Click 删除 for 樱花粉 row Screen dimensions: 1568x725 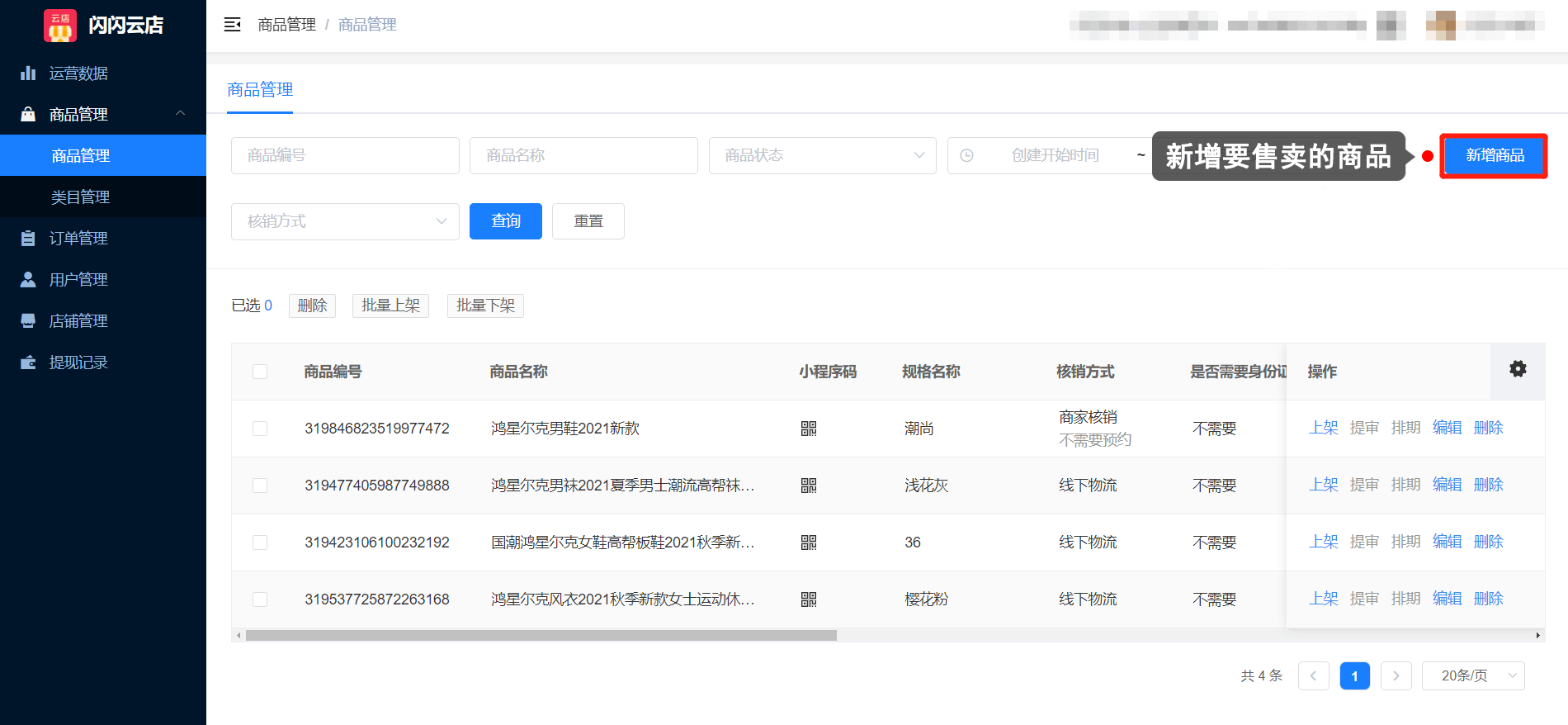[1489, 599]
